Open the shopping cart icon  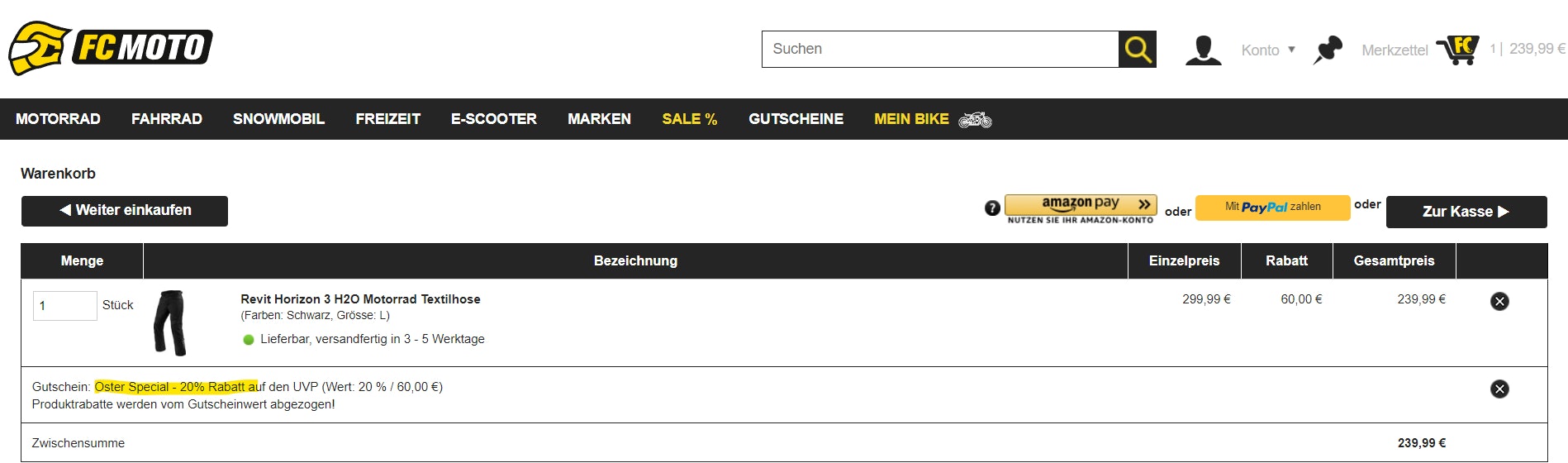[x=1458, y=50]
